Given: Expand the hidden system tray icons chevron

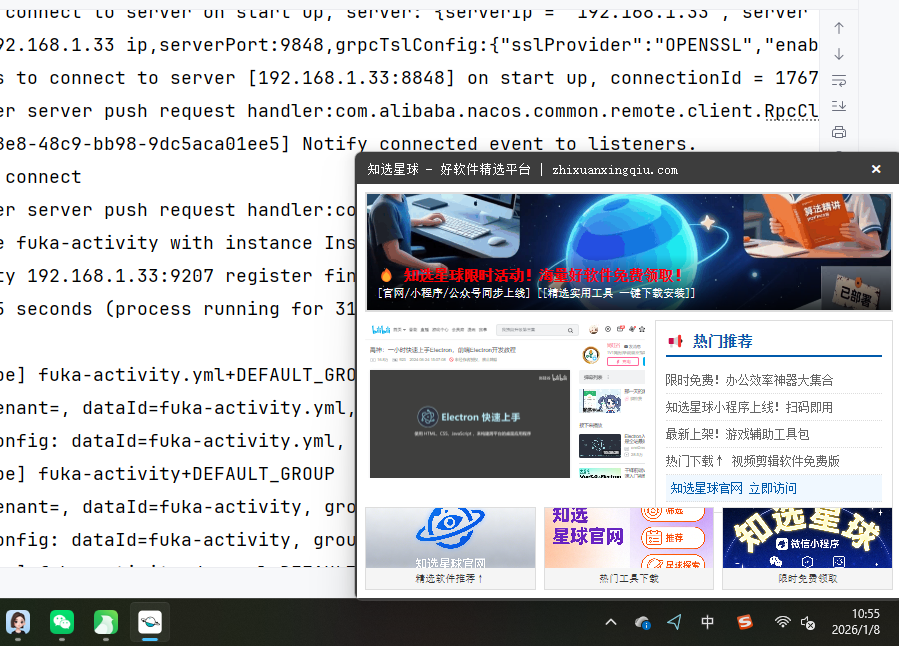Looking at the screenshot, I should click(x=611, y=622).
